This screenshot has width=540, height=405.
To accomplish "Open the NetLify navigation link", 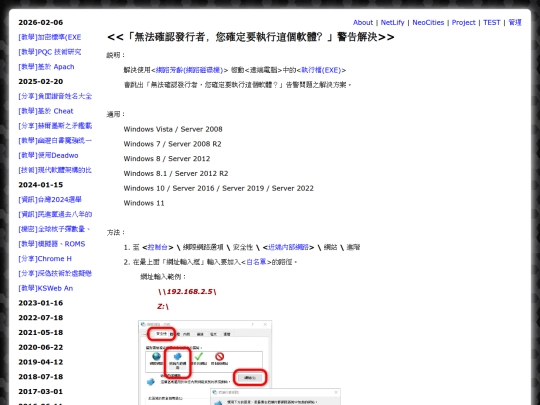I will coord(392,22).
